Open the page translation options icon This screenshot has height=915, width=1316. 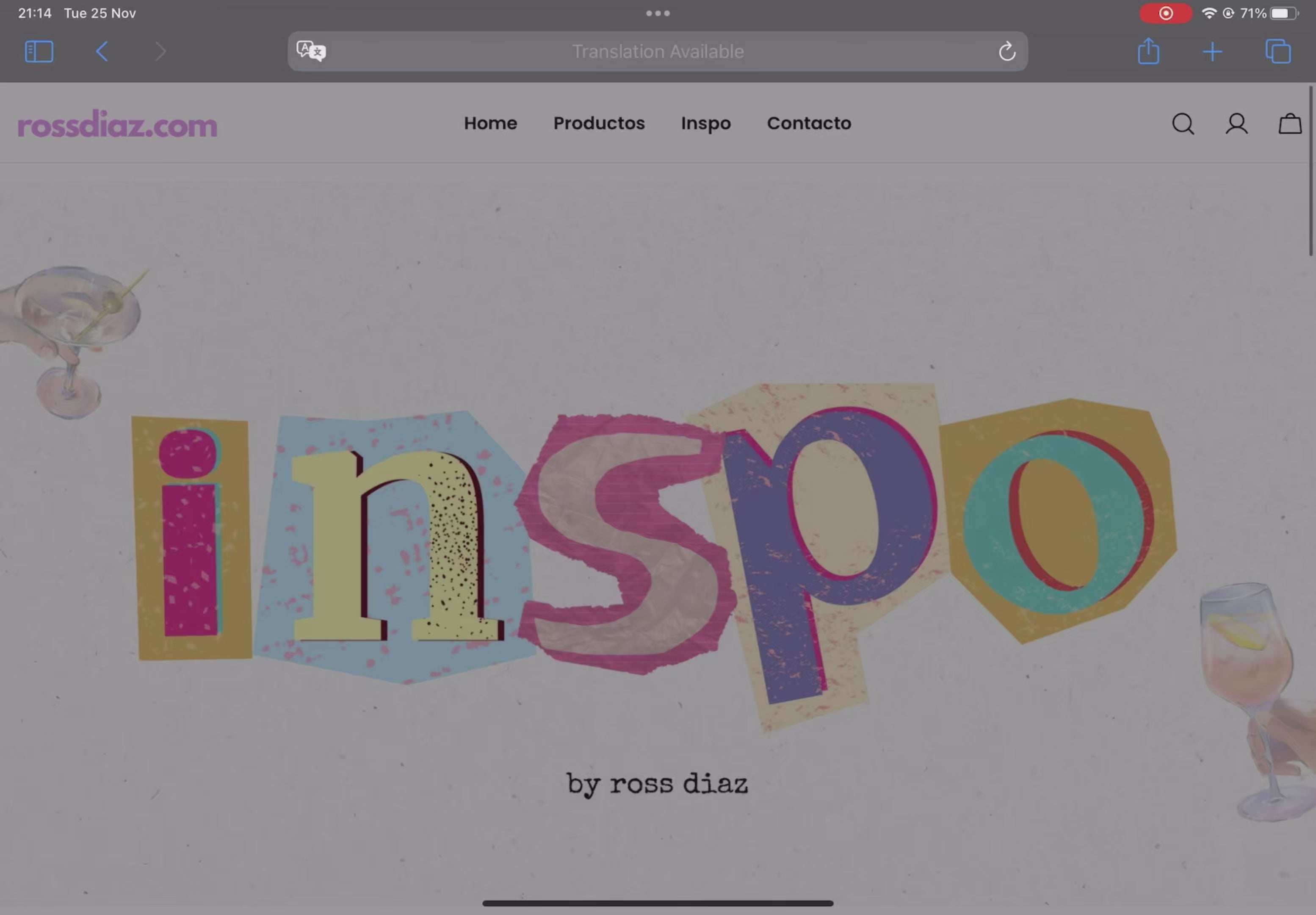[x=311, y=51]
